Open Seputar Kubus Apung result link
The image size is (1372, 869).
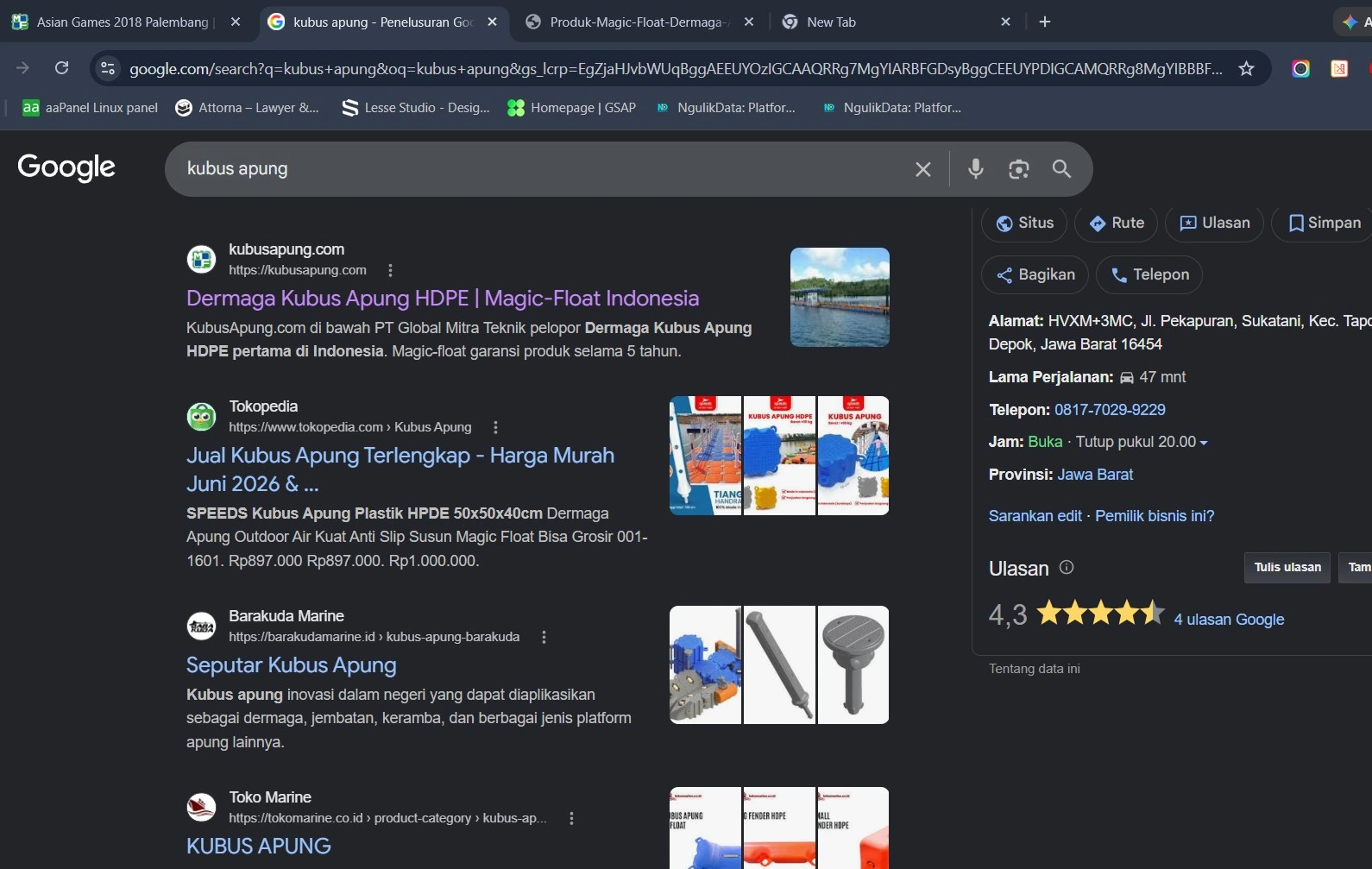[x=292, y=665]
